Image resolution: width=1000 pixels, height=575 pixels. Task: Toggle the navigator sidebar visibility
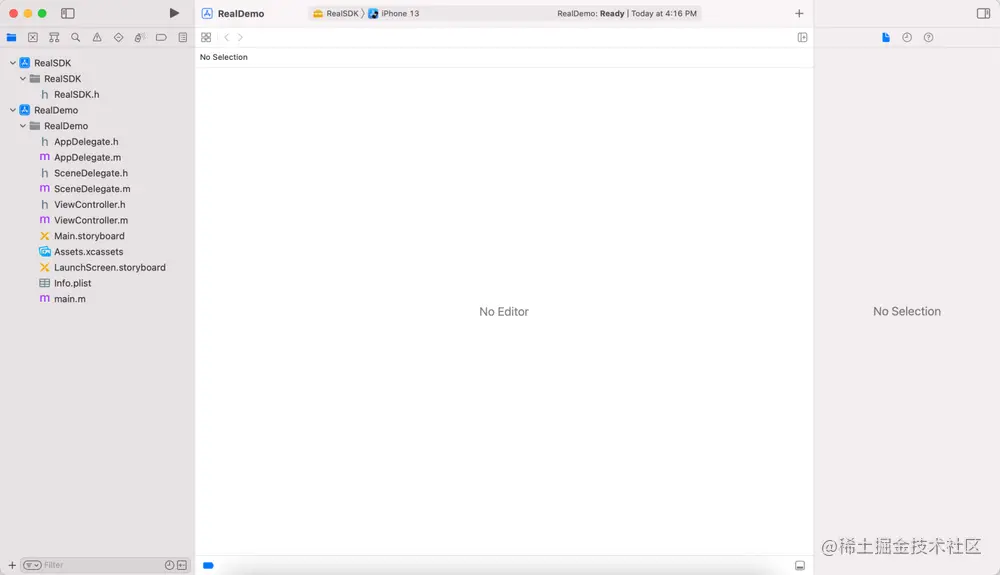pyautogui.click(x=68, y=13)
